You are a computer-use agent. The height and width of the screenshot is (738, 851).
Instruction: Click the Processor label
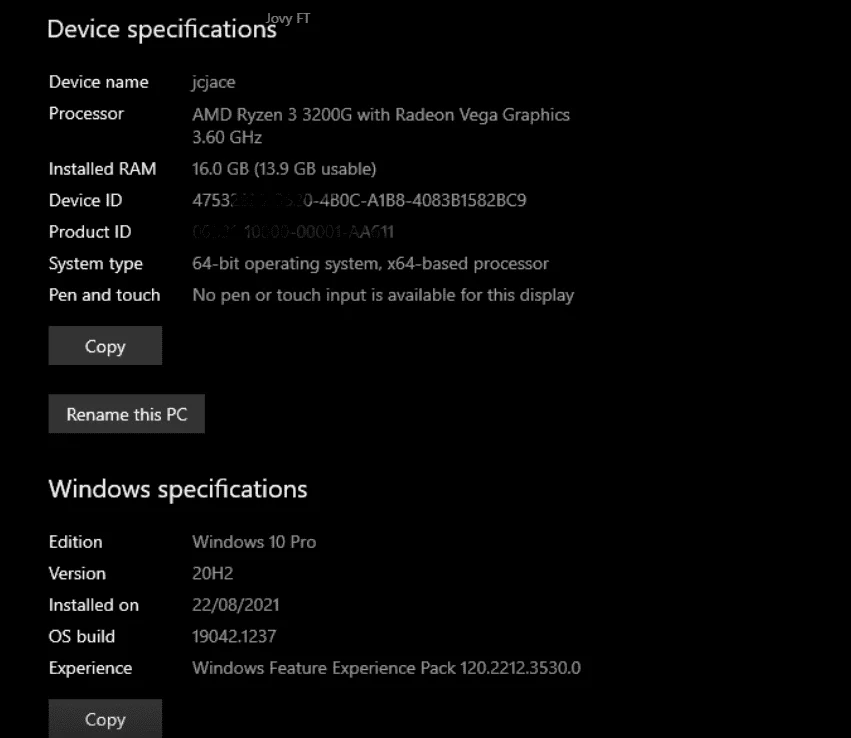click(x=86, y=113)
